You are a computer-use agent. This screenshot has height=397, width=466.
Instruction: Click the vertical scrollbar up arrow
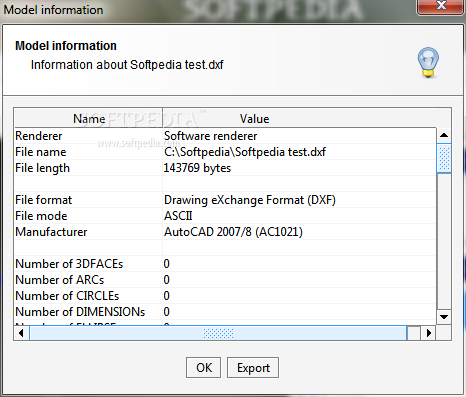[x=444, y=135]
